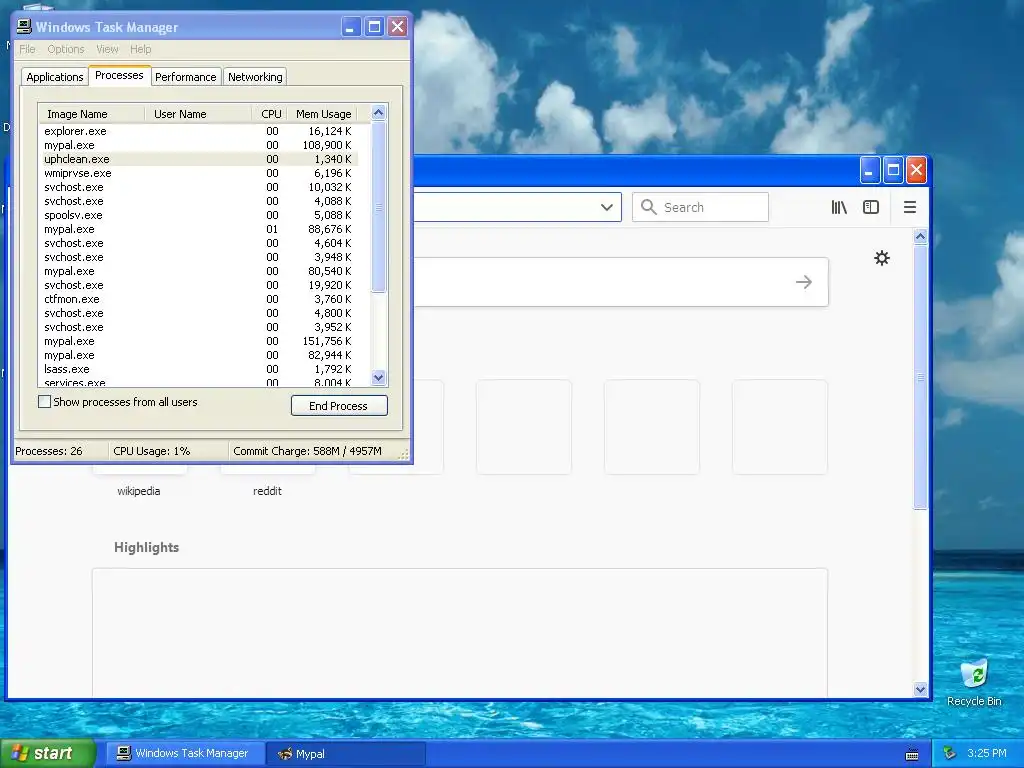Enable Show processes from all users

tap(44, 402)
